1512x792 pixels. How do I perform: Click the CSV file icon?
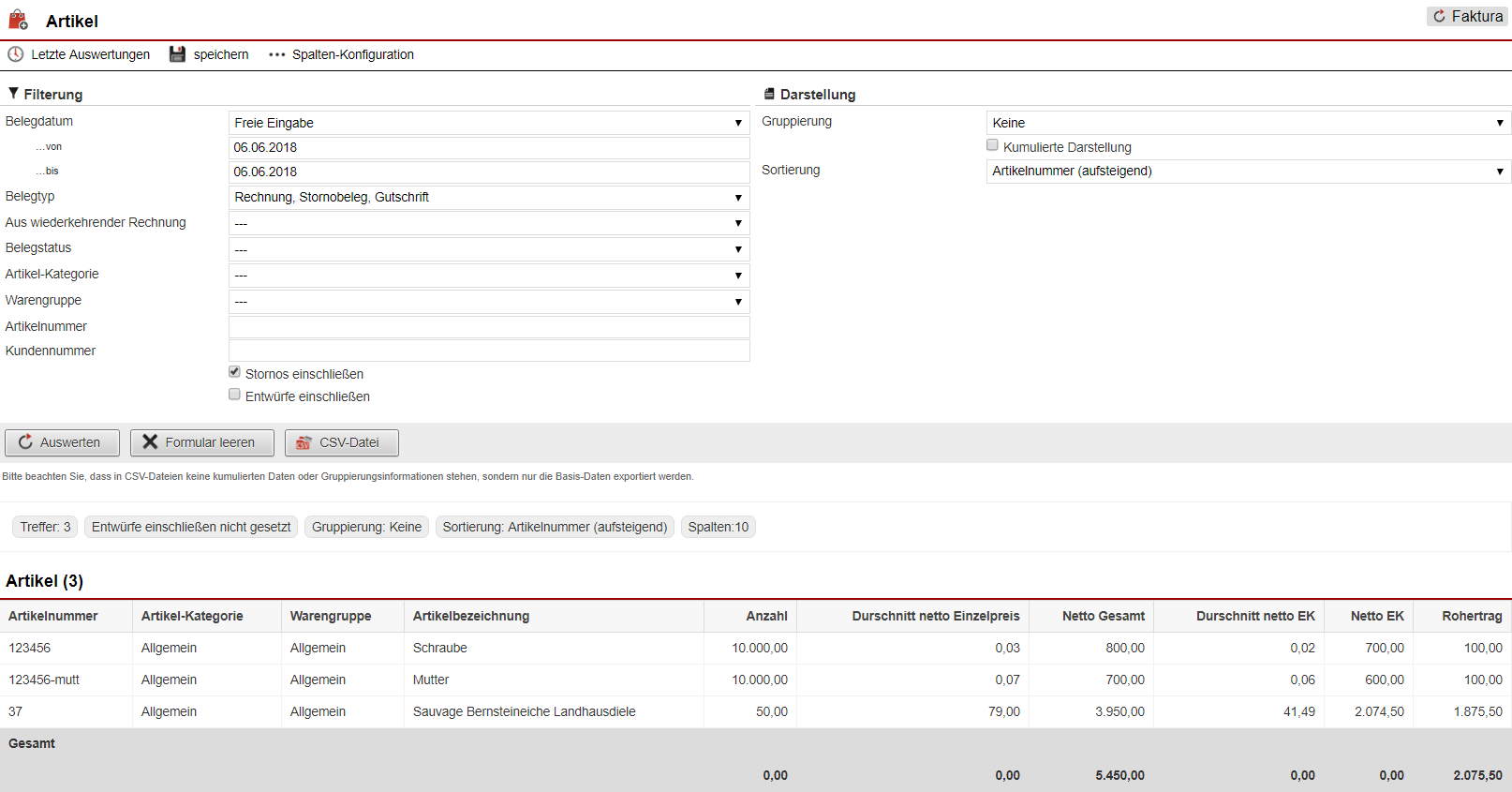tap(304, 442)
